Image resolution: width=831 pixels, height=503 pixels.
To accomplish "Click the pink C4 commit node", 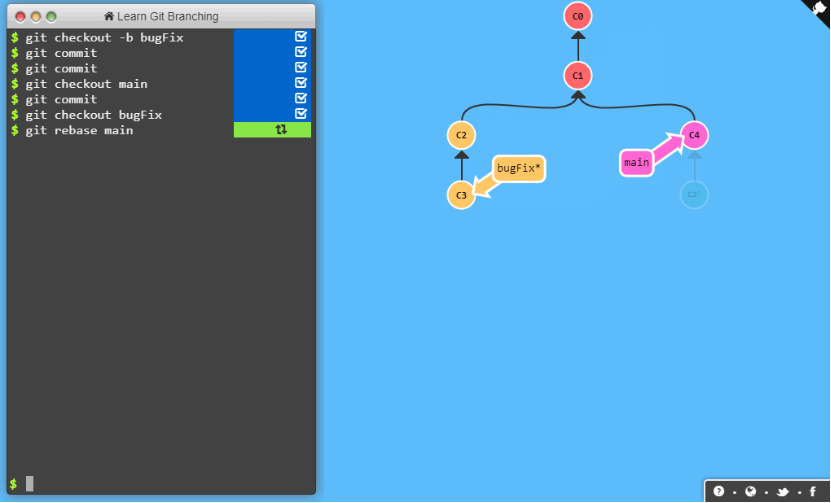I will click(x=694, y=135).
